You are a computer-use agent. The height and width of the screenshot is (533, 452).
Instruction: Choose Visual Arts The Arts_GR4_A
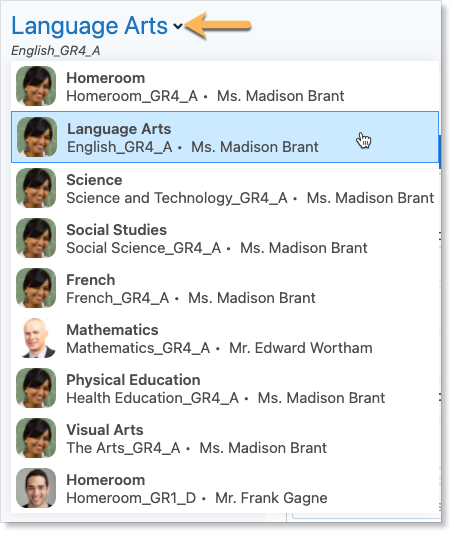pos(225,438)
